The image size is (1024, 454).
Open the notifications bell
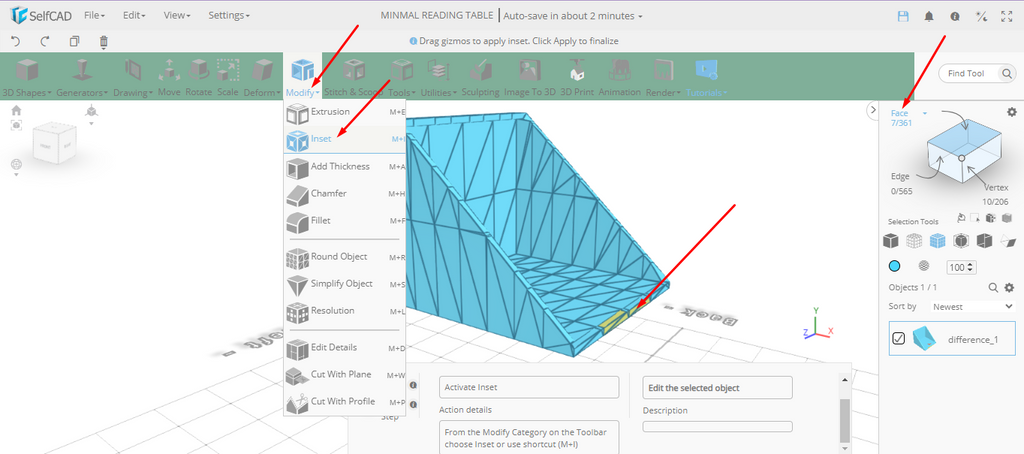[929, 17]
